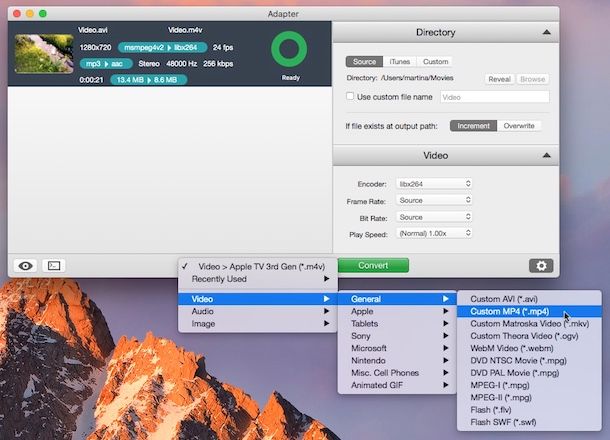610x440 pixels.
Task: Click the green Ready progress ring
Action: (x=292, y=50)
